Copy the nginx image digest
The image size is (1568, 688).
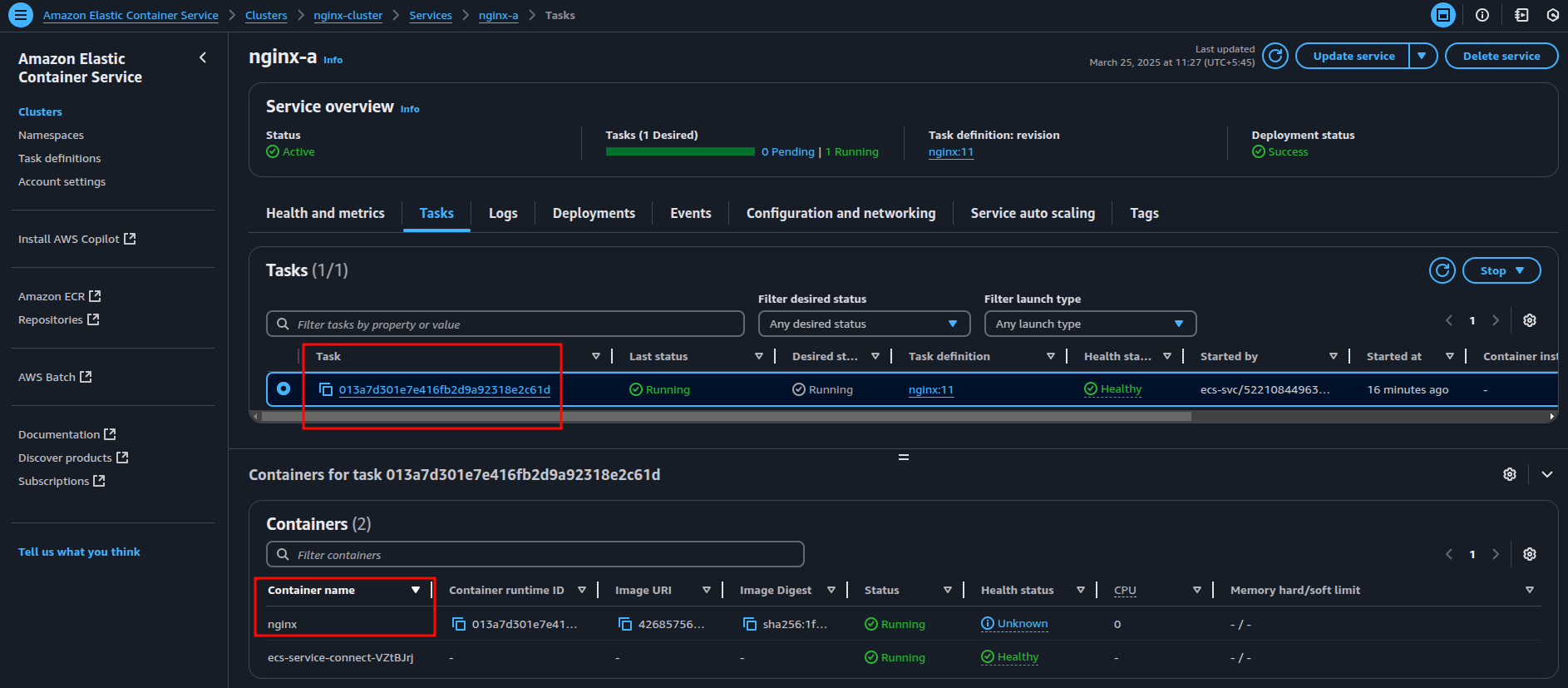(x=749, y=624)
